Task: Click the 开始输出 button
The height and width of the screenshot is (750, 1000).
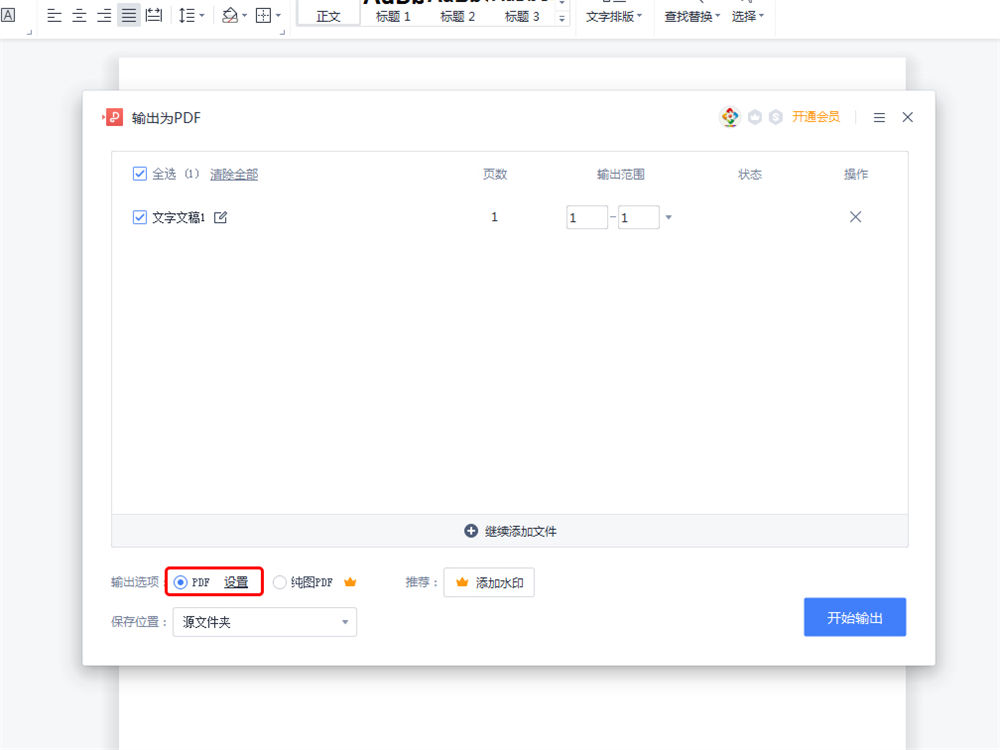Action: point(855,617)
